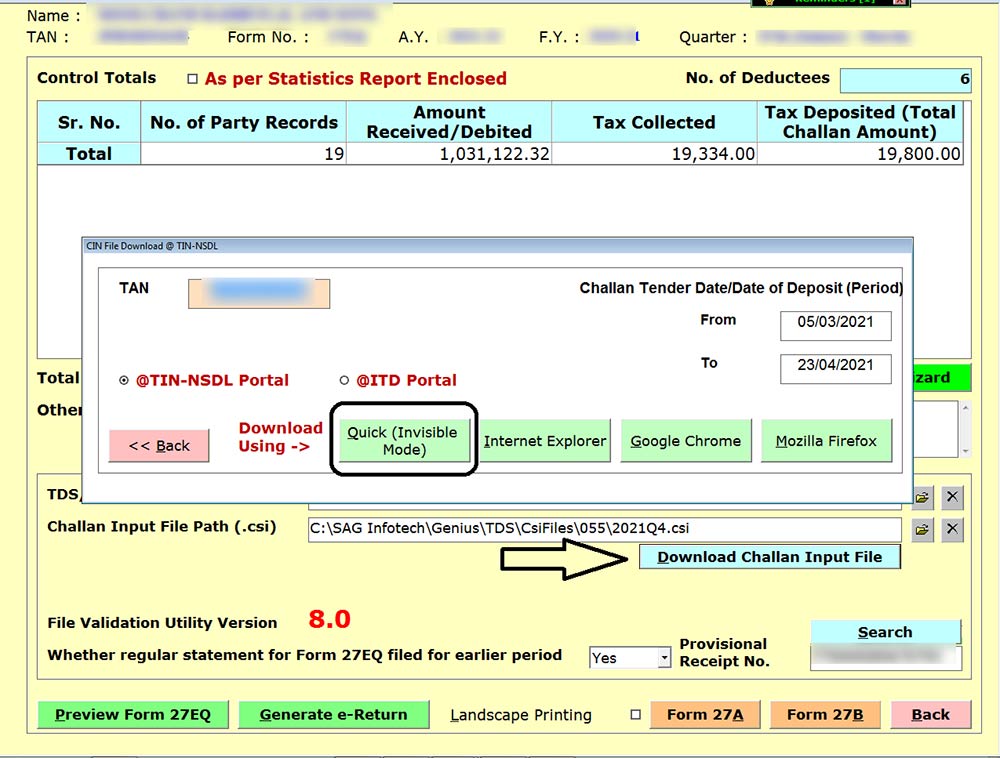Choose the Internet Explorer download button
The width and height of the screenshot is (1000, 758).
pyautogui.click(x=545, y=441)
